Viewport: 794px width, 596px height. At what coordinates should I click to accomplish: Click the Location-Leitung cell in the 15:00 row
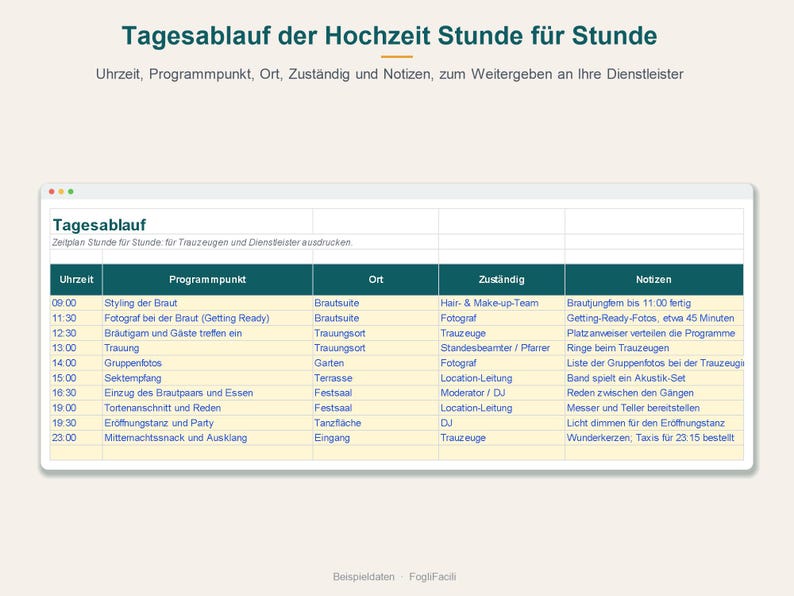click(x=501, y=378)
